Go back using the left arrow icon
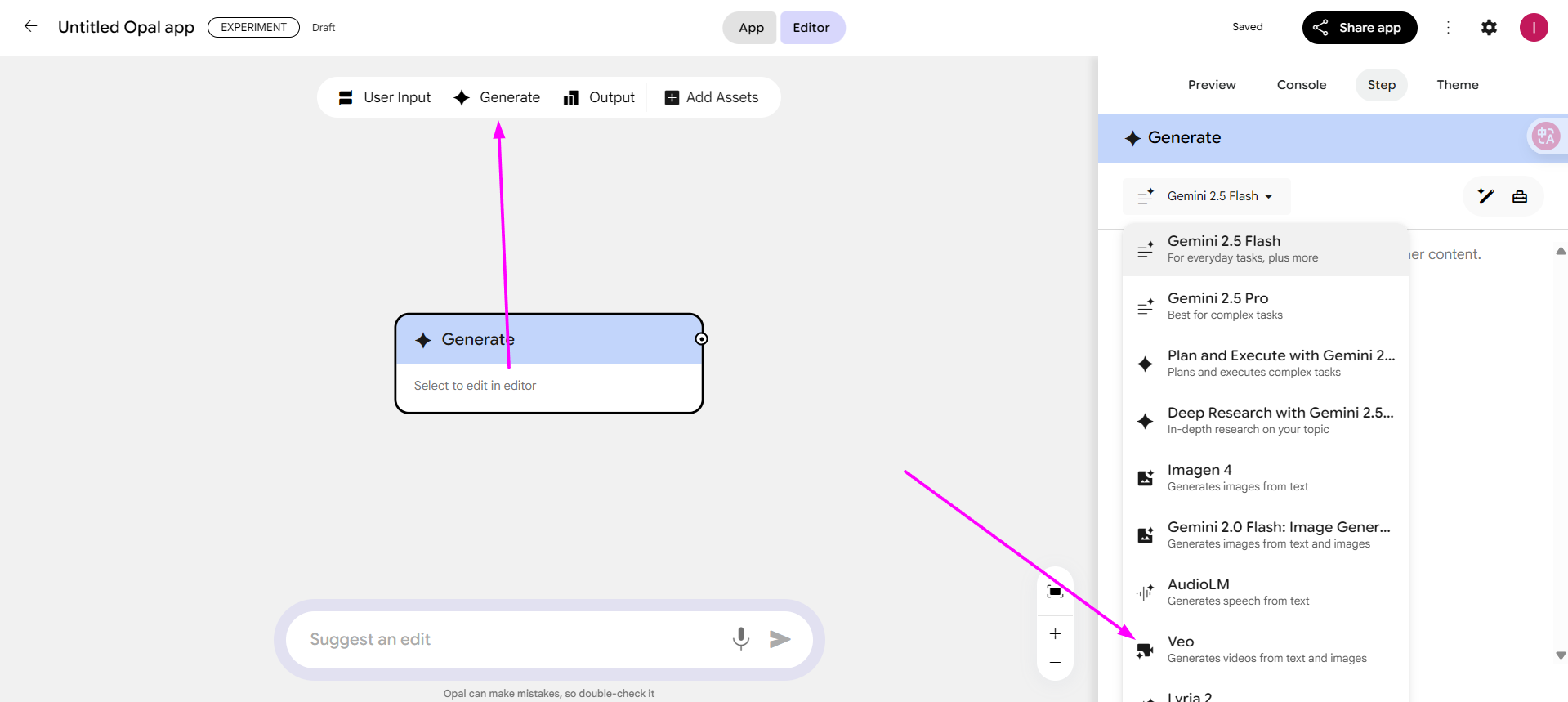The height and width of the screenshot is (702, 1568). click(31, 26)
